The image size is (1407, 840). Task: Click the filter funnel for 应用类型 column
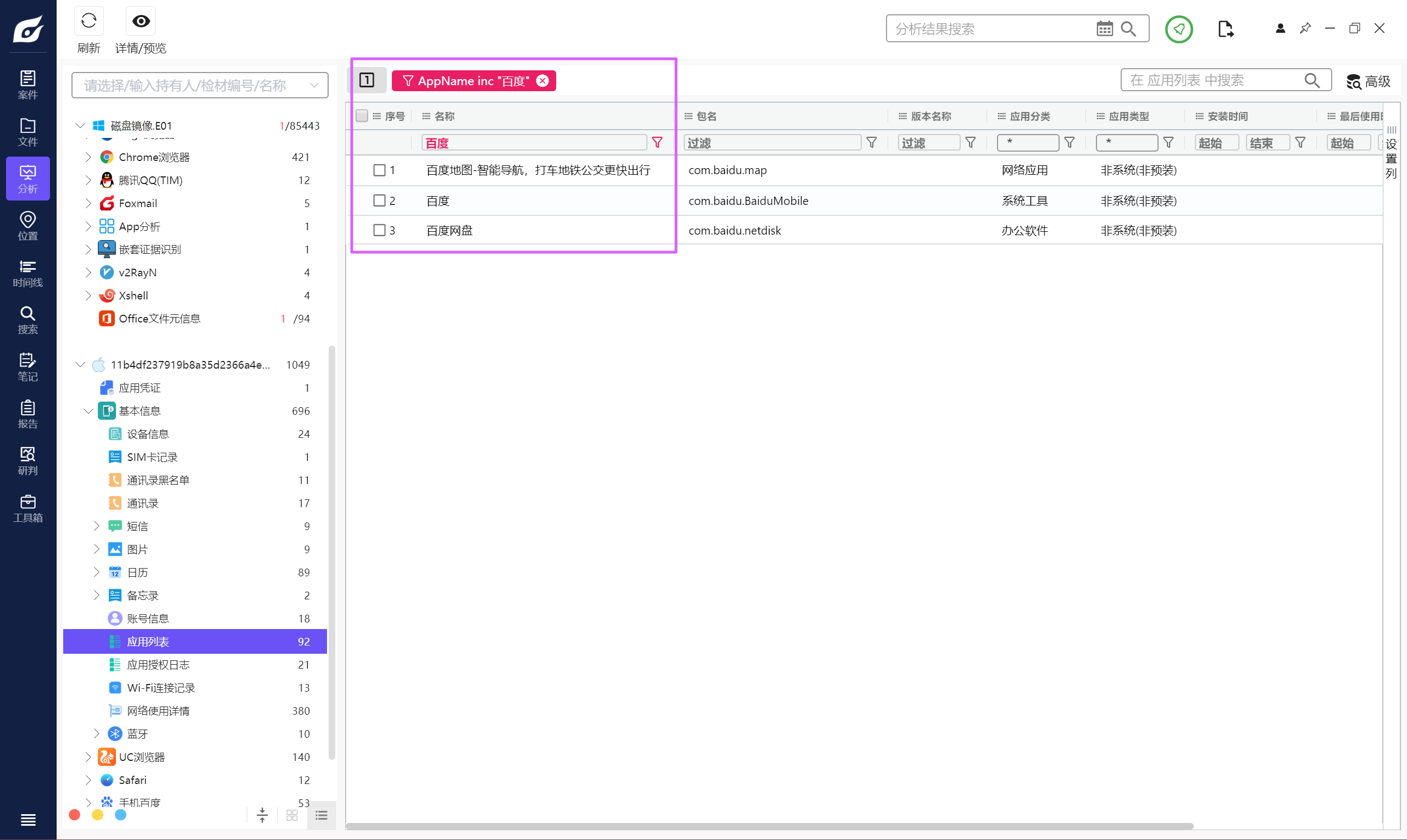point(1167,143)
